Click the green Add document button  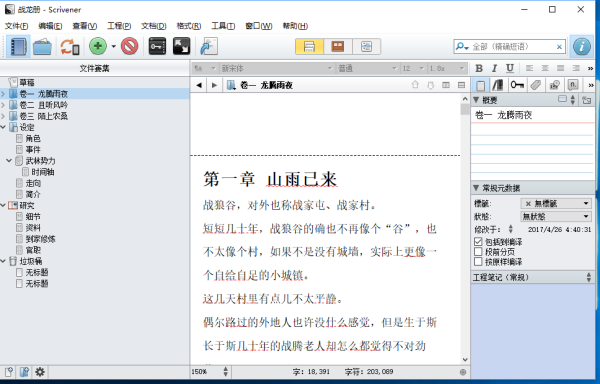98,46
